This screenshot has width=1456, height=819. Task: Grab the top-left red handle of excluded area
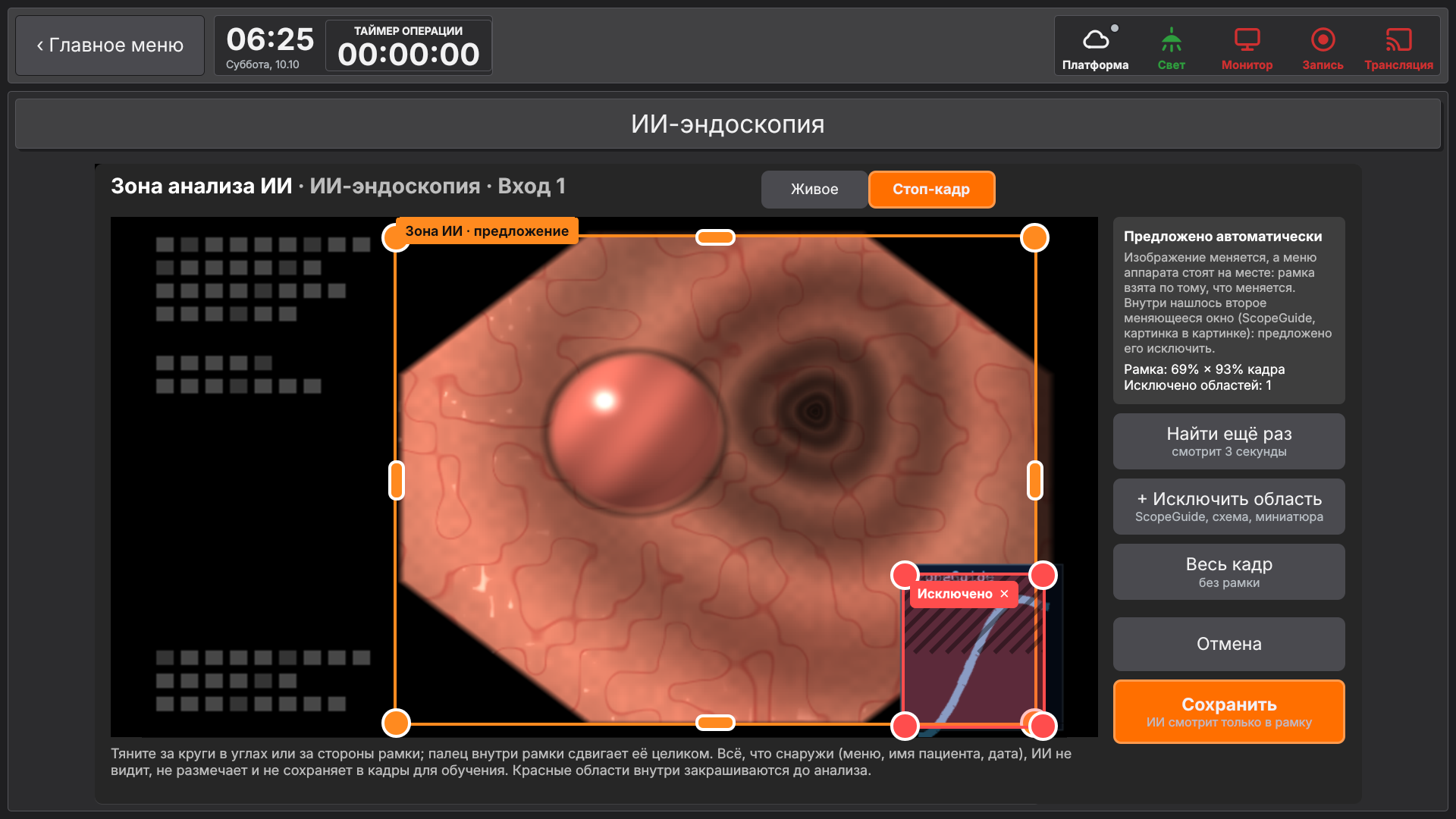pyautogui.click(x=905, y=575)
